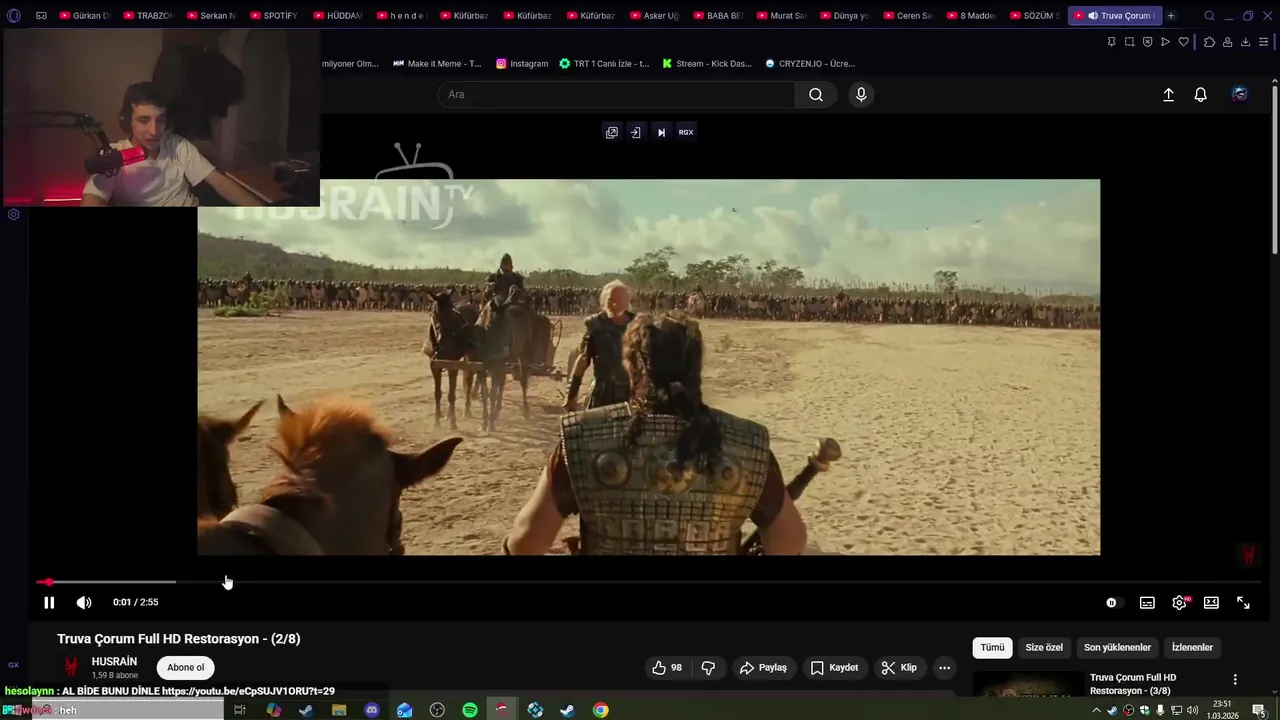Screen dimensions: 1280x720
Task: Subscribe with the Abone ol button
Action: pos(185,668)
